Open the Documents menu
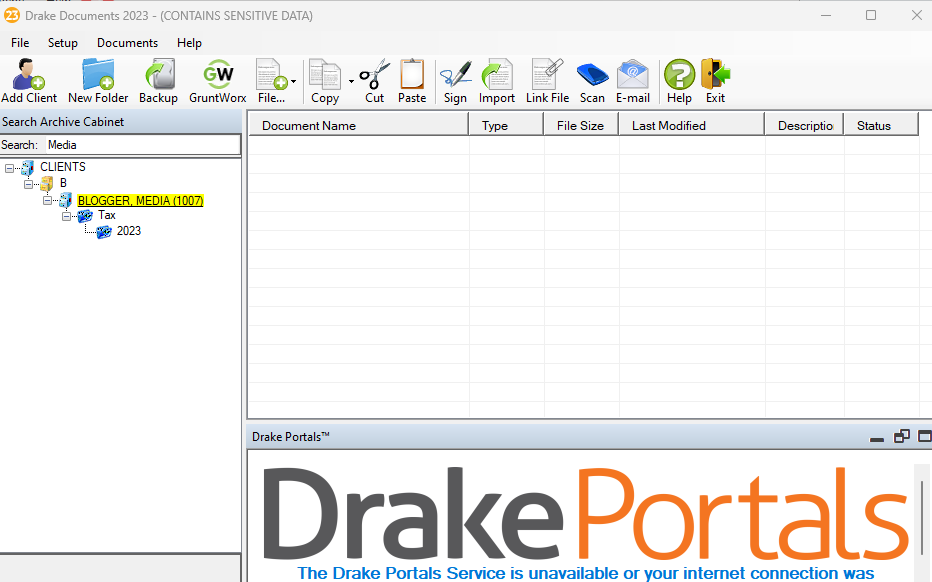 click(x=127, y=43)
